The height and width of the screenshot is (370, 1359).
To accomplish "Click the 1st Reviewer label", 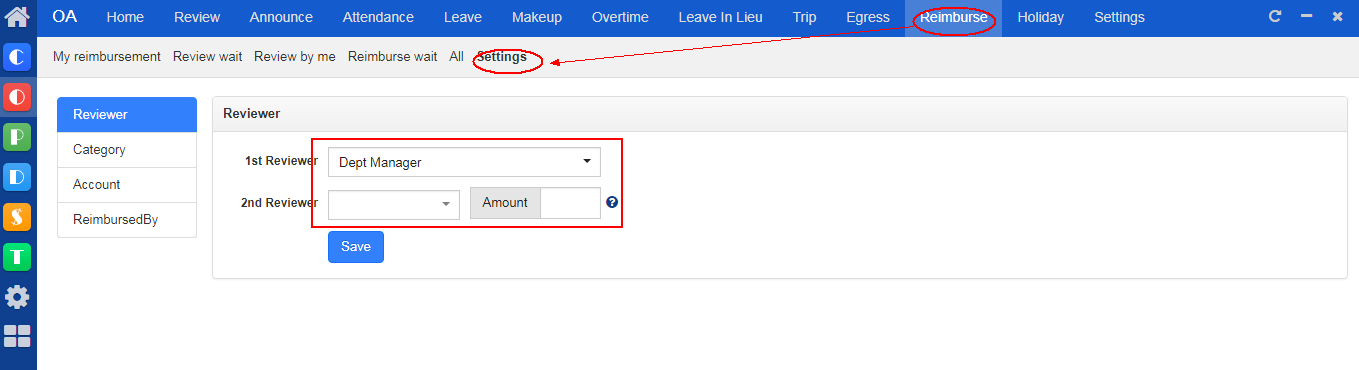I will click(x=281, y=161).
